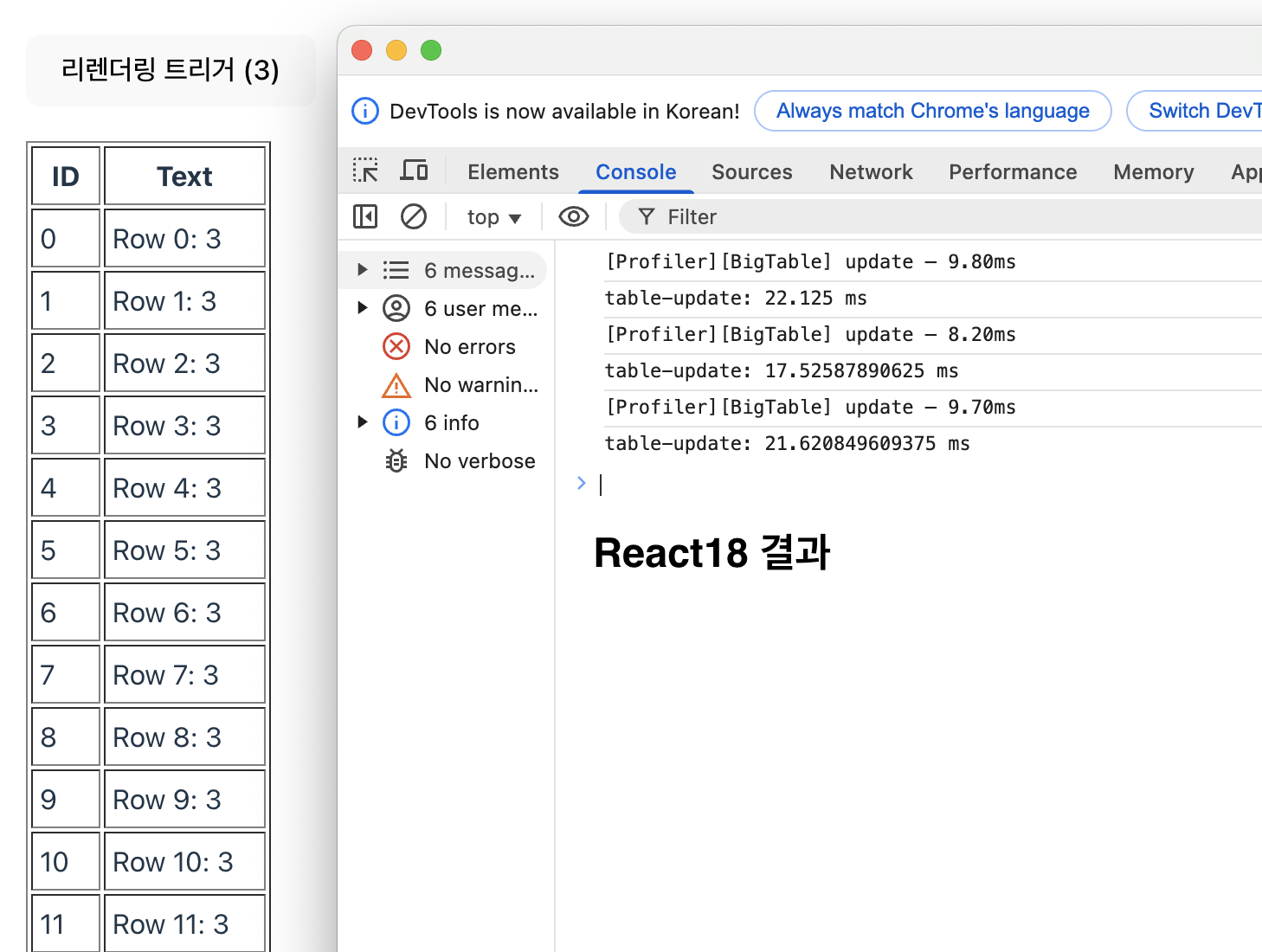Image resolution: width=1262 pixels, height=952 pixels.
Task: Click the ID cell 10
Action: pos(66,861)
